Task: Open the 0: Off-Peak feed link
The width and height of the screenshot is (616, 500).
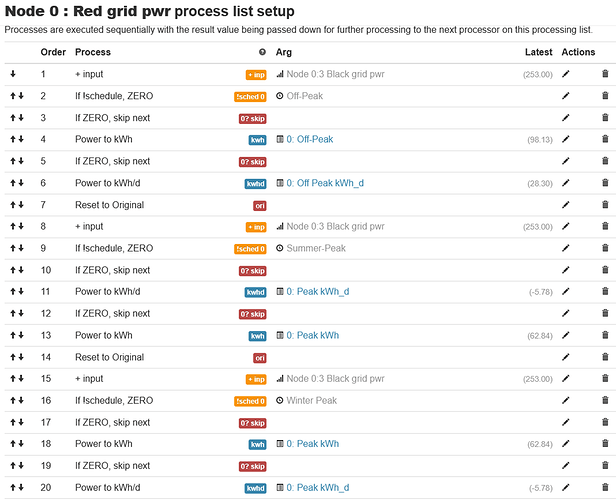Action: click(x=310, y=139)
